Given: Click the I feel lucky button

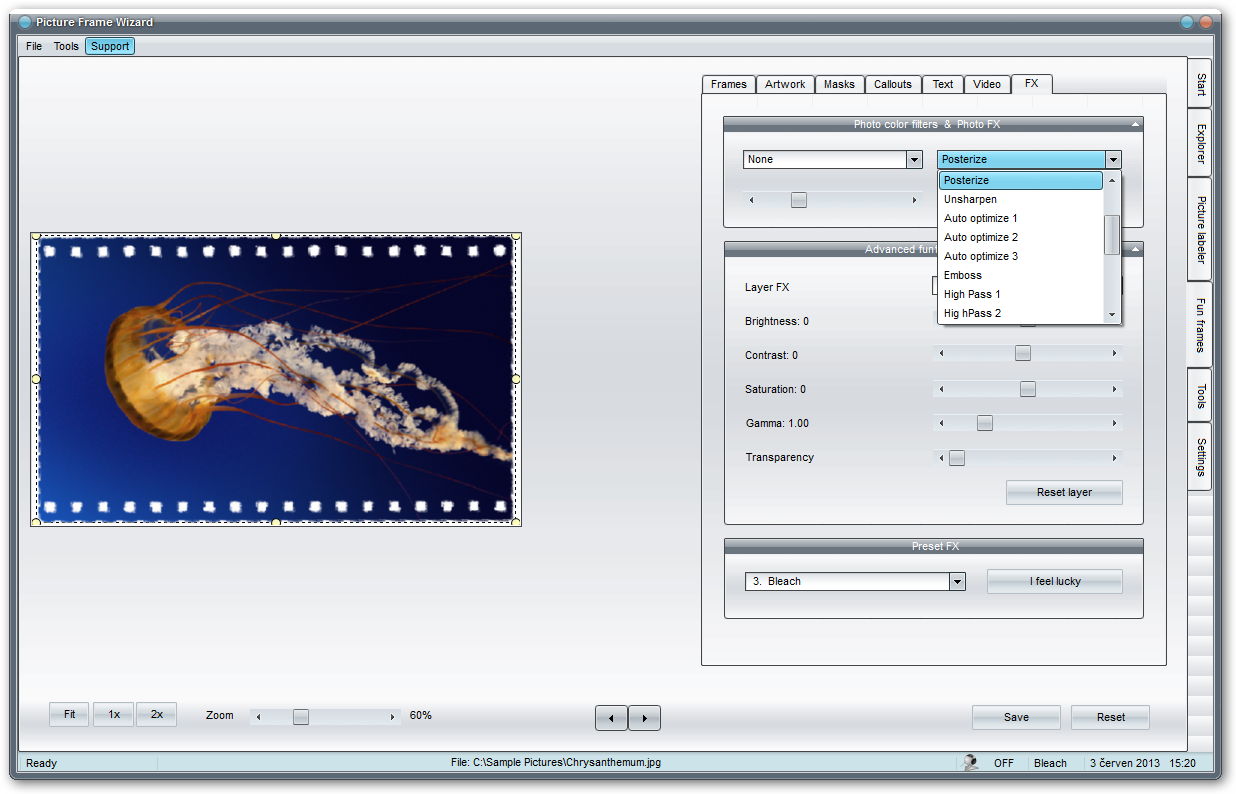Looking at the screenshot, I should (x=1055, y=581).
